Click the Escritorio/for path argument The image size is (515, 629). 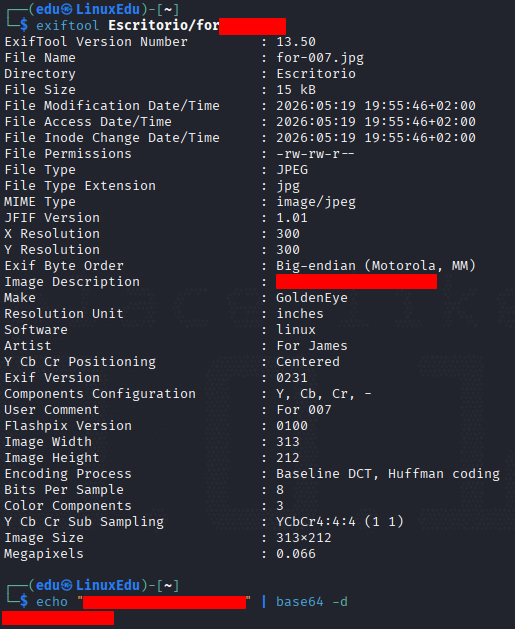click(x=164, y=26)
